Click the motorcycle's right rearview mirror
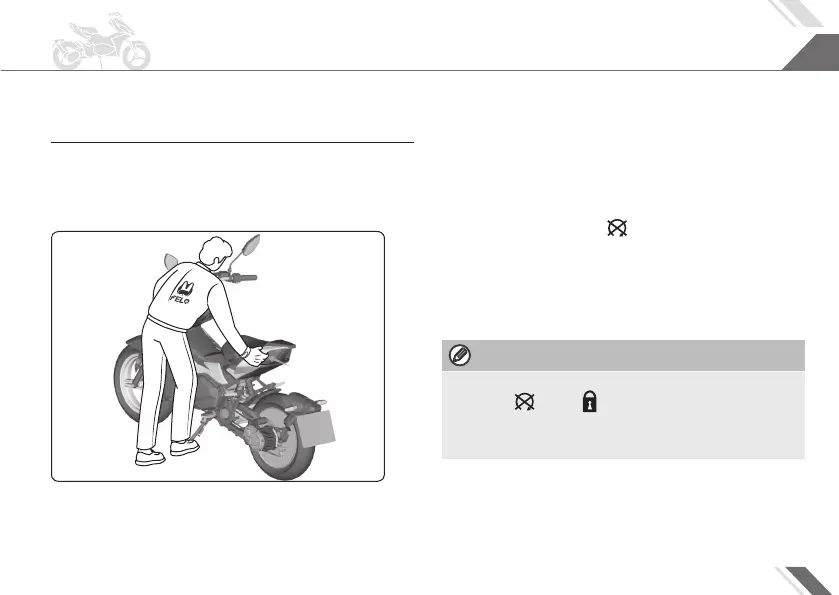This screenshot has width=839, height=595. (x=251, y=245)
